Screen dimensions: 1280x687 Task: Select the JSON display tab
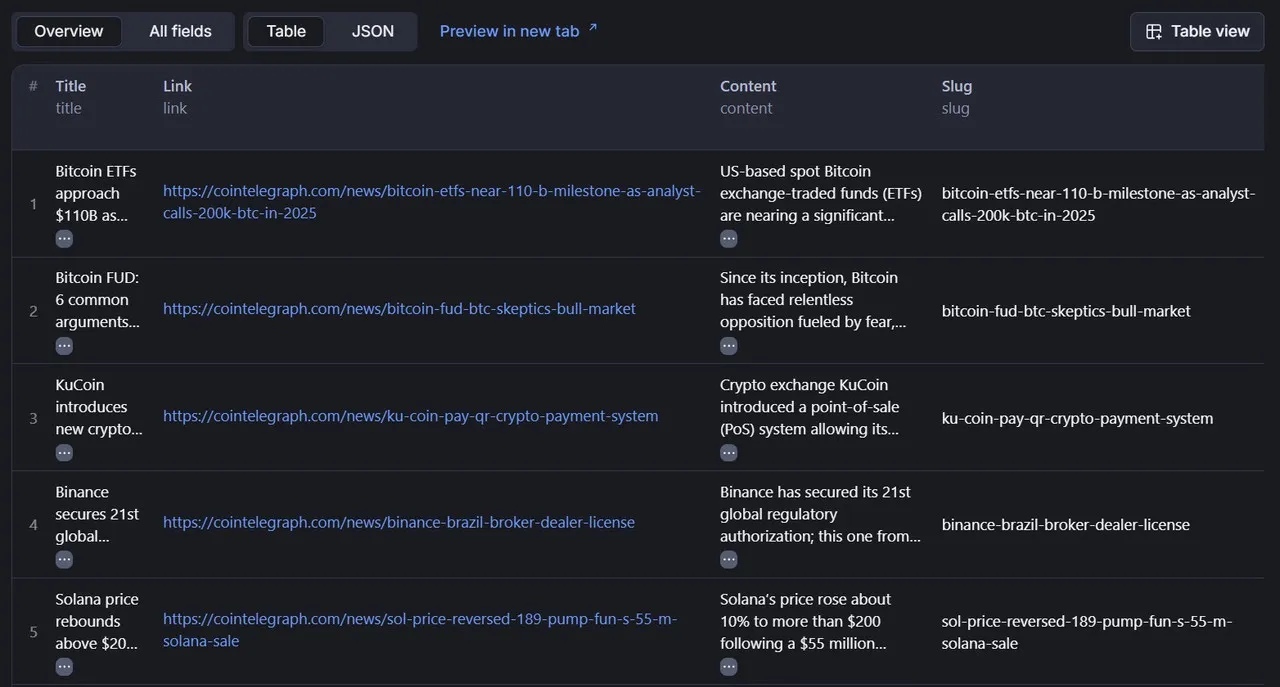coord(373,31)
